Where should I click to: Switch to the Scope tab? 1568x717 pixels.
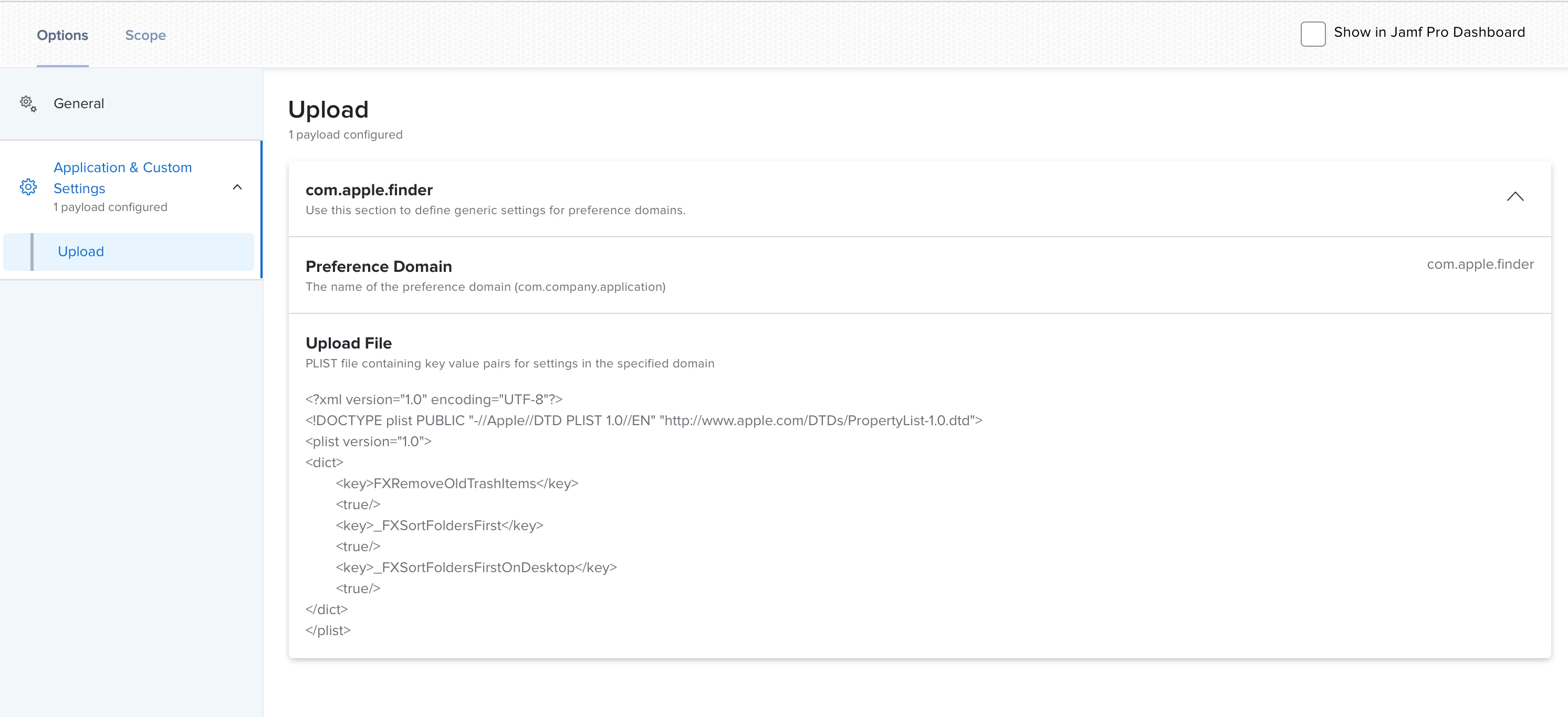click(145, 35)
